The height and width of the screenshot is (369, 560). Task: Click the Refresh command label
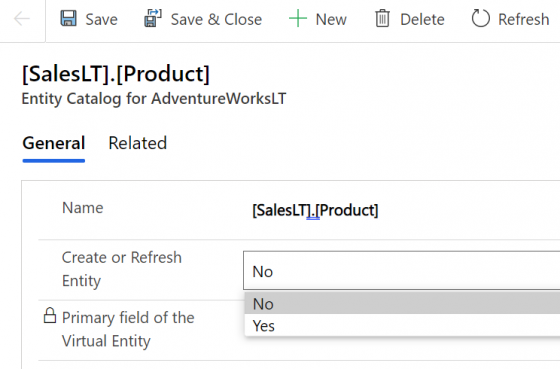[524, 19]
